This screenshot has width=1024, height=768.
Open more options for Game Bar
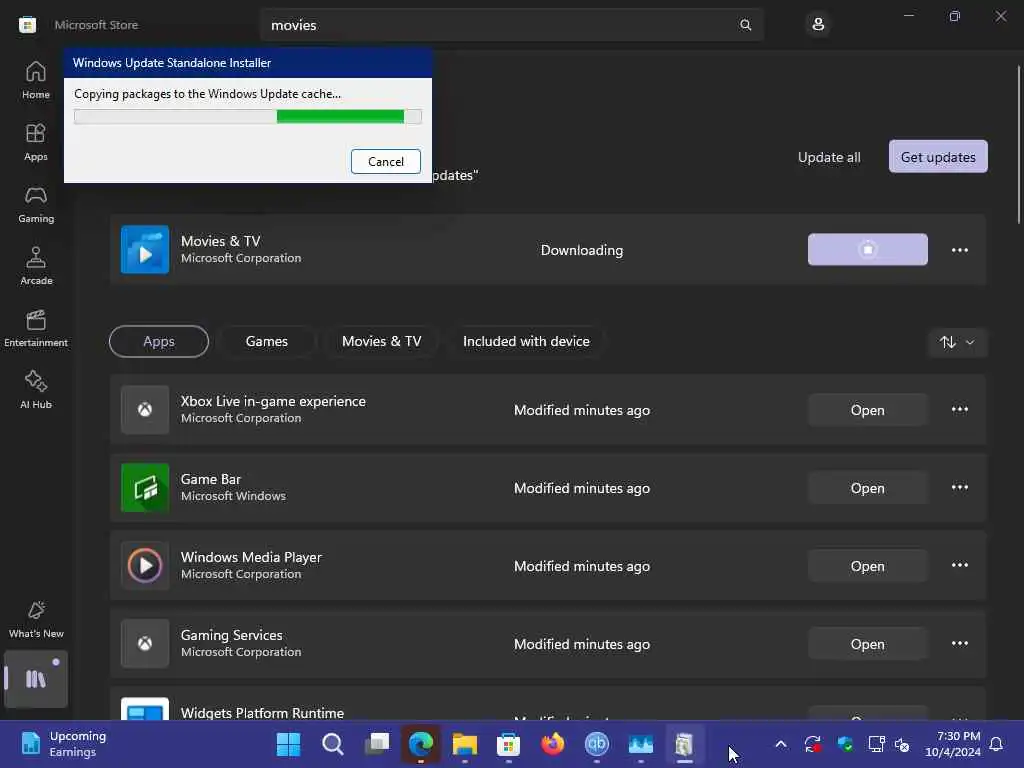[959, 487]
